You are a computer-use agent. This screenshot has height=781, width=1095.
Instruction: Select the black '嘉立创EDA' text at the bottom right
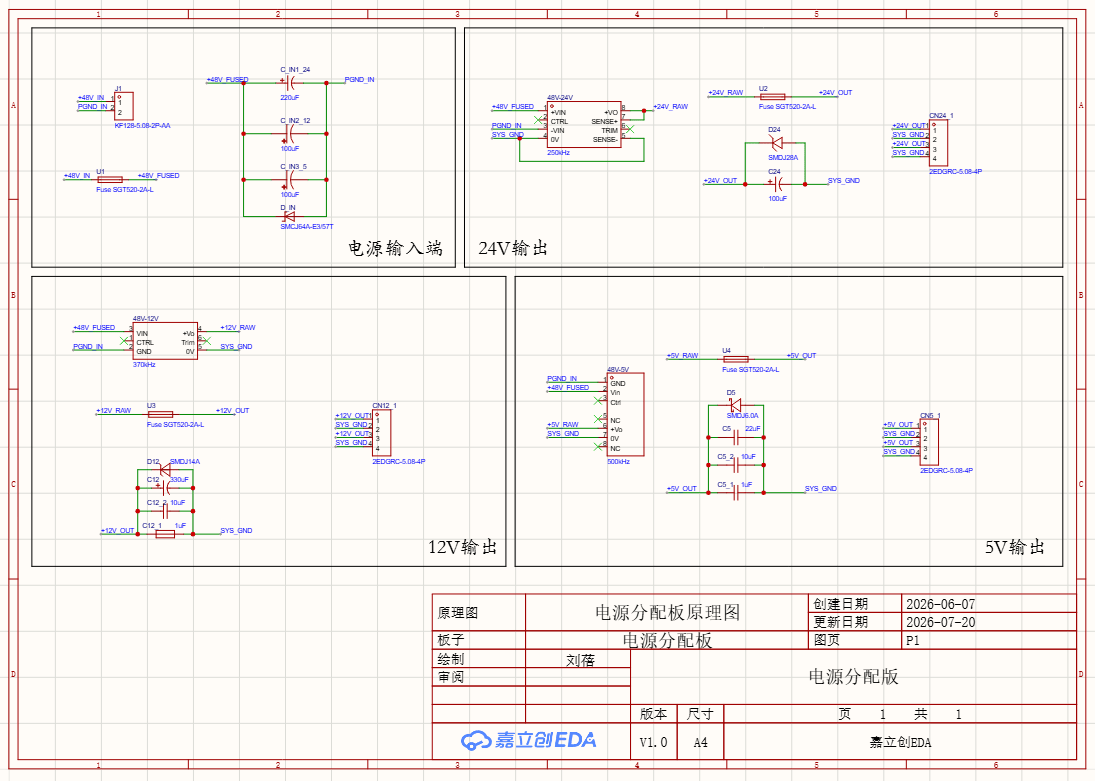(900, 743)
